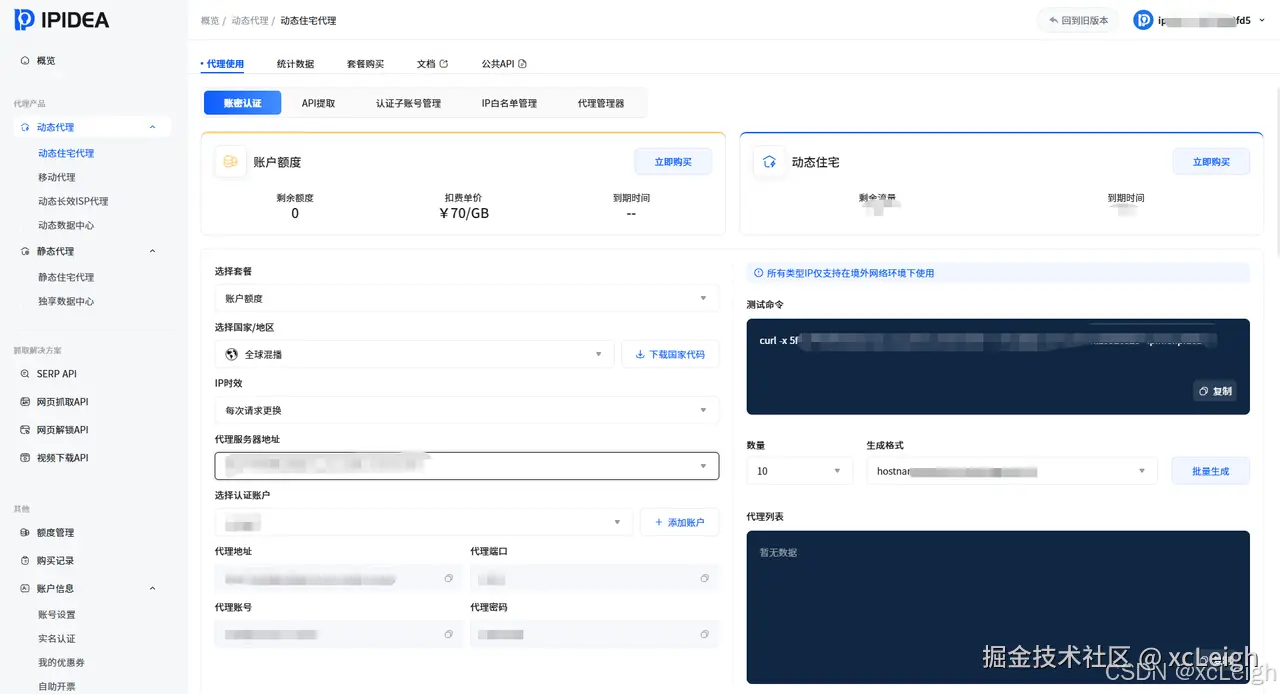Open 额度管理 from the sidebar

(56, 533)
